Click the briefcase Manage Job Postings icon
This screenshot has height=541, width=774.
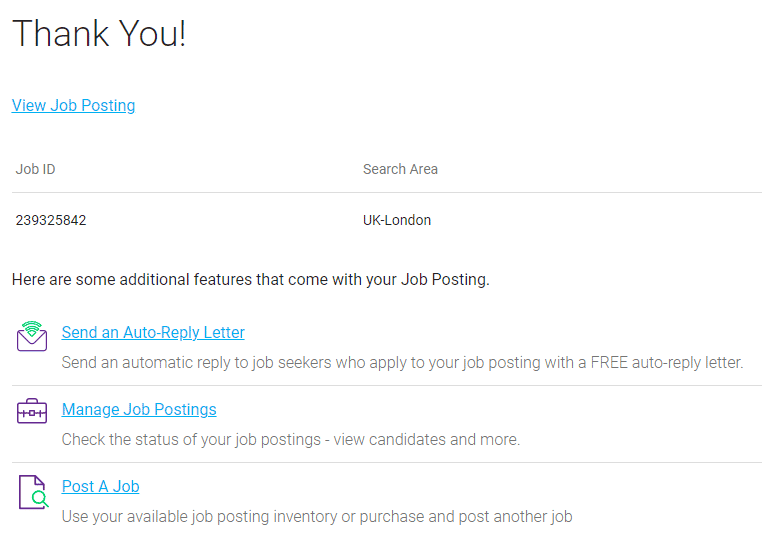[32, 411]
